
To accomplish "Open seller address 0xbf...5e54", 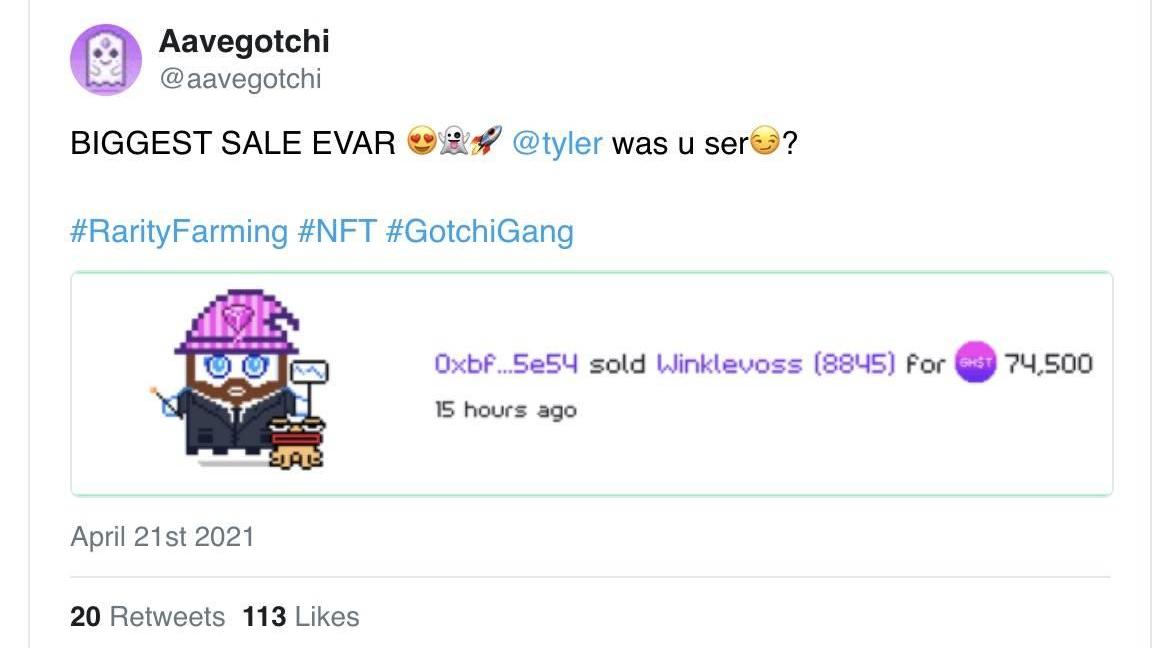I will (x=506, y=364).
